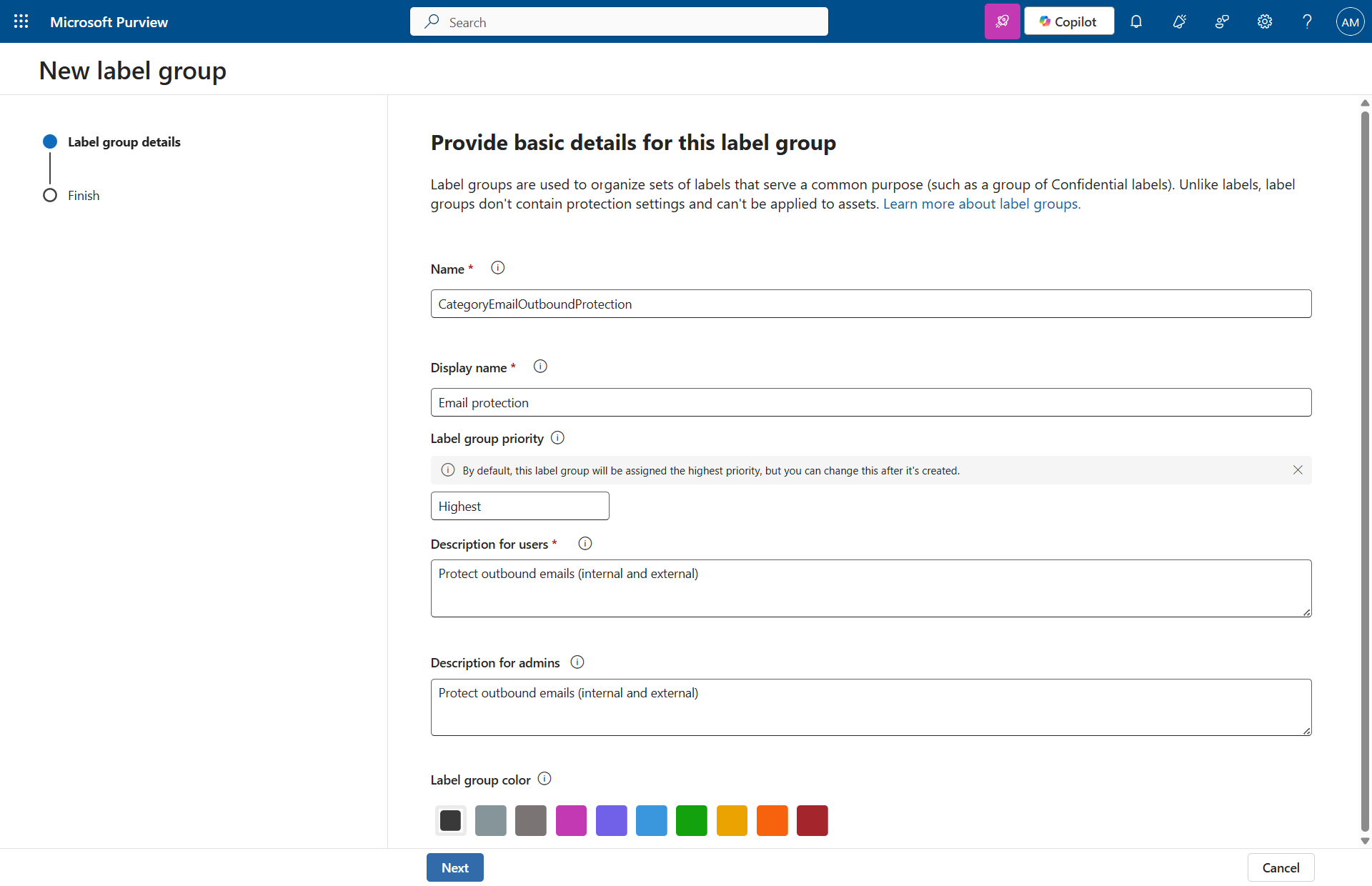This screenshot has height=886, width=1372.
Task: Open notifications bell icon
Action: [1136, 21]
